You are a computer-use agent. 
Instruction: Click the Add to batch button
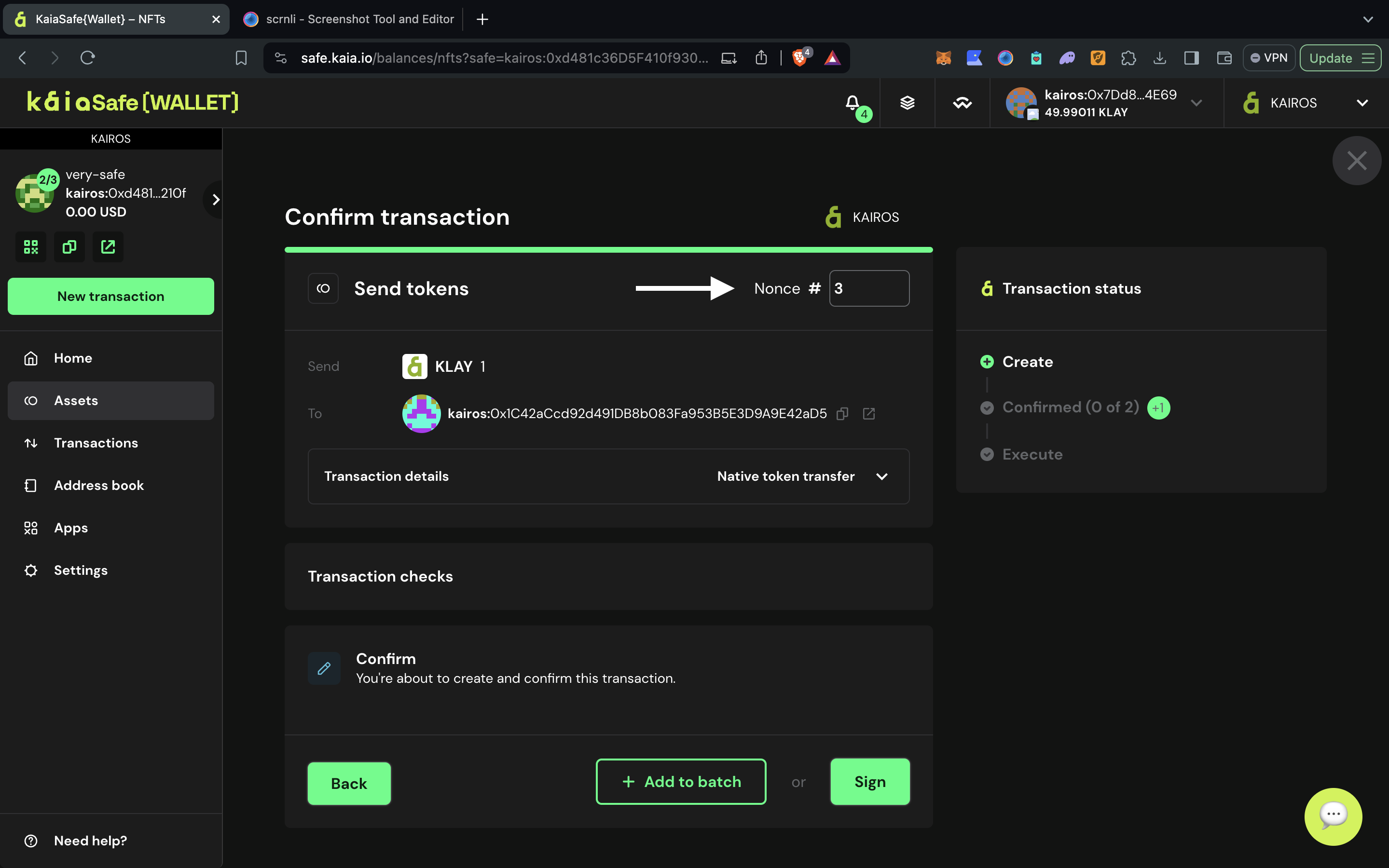[x=680, y=781]
